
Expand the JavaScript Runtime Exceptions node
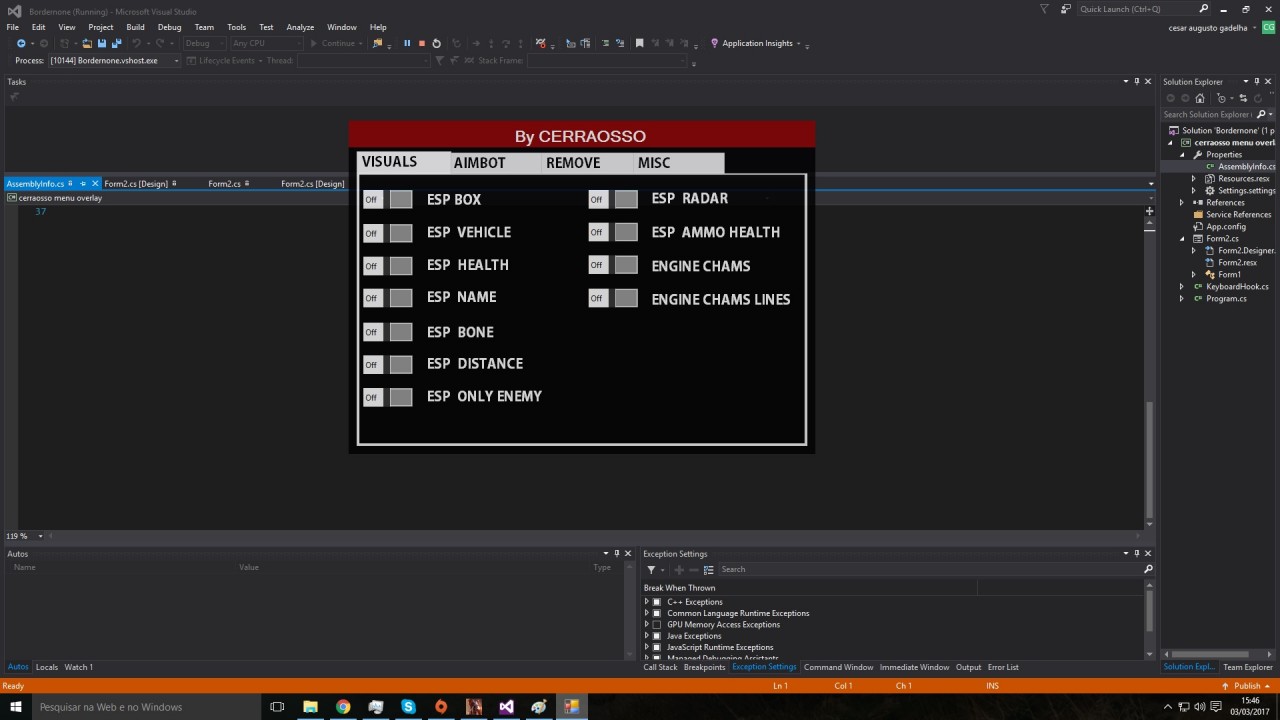647,647
